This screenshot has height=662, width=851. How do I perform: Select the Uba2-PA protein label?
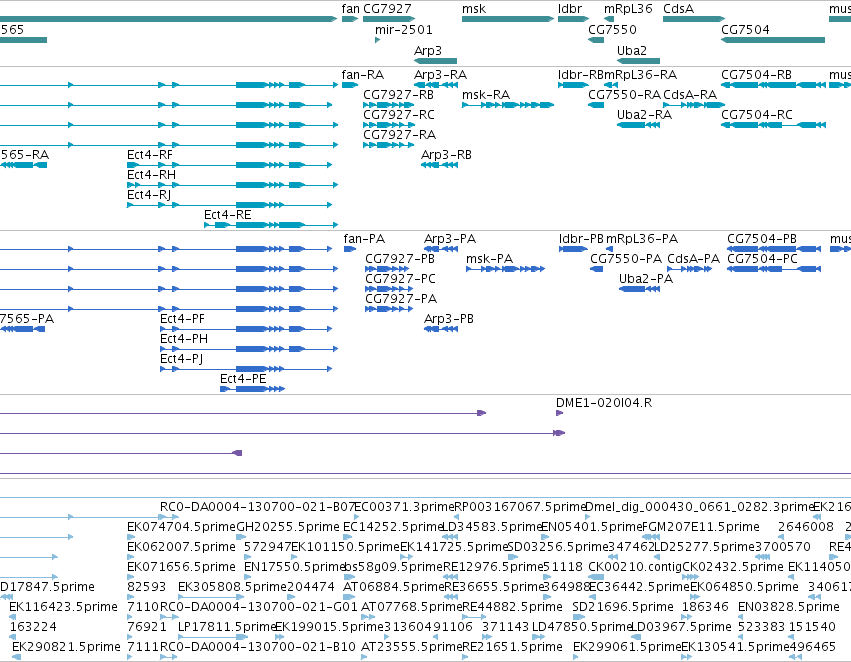pos(646,278)
